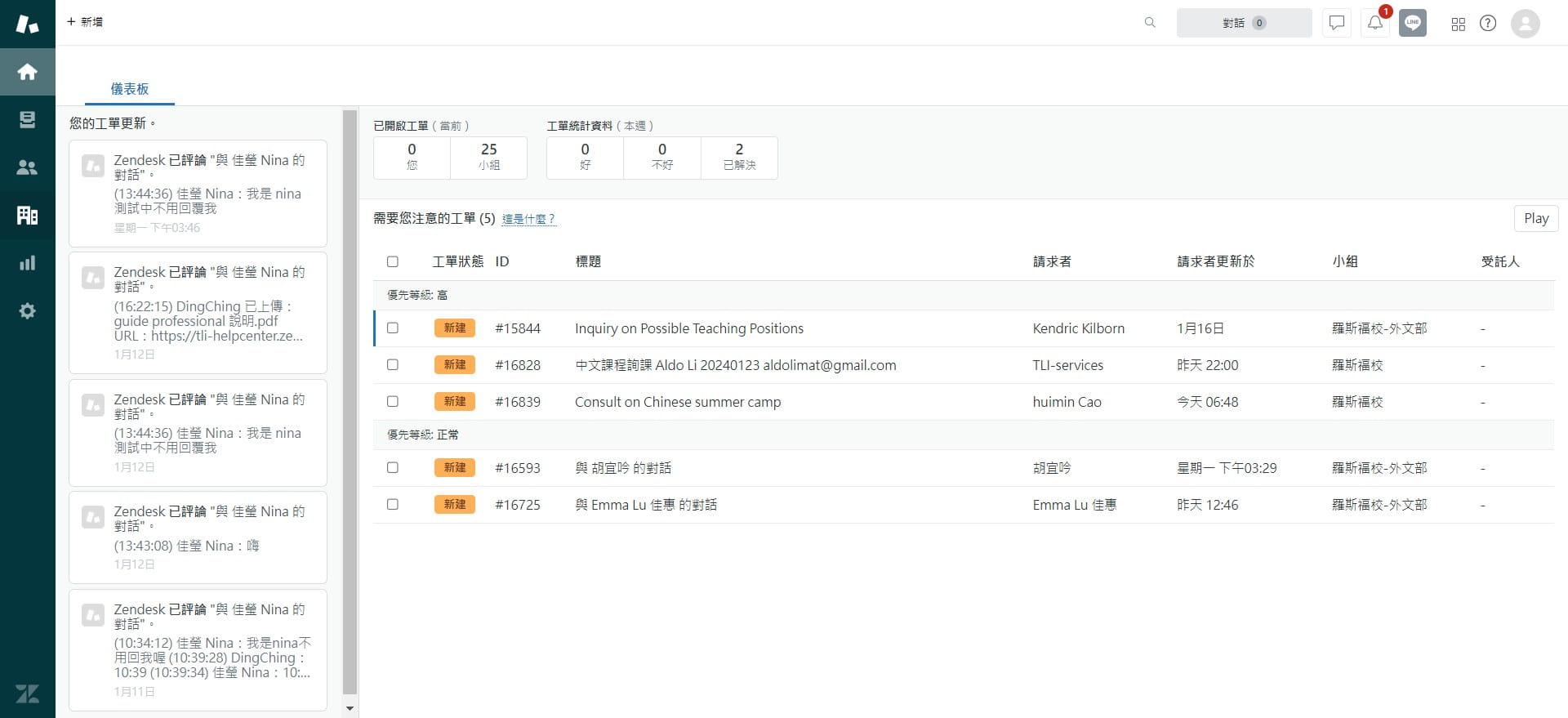Image resolution: width=1568 pixels, height=718 pixels.
Task: Click the Play button
Action: pos(1536,218)
